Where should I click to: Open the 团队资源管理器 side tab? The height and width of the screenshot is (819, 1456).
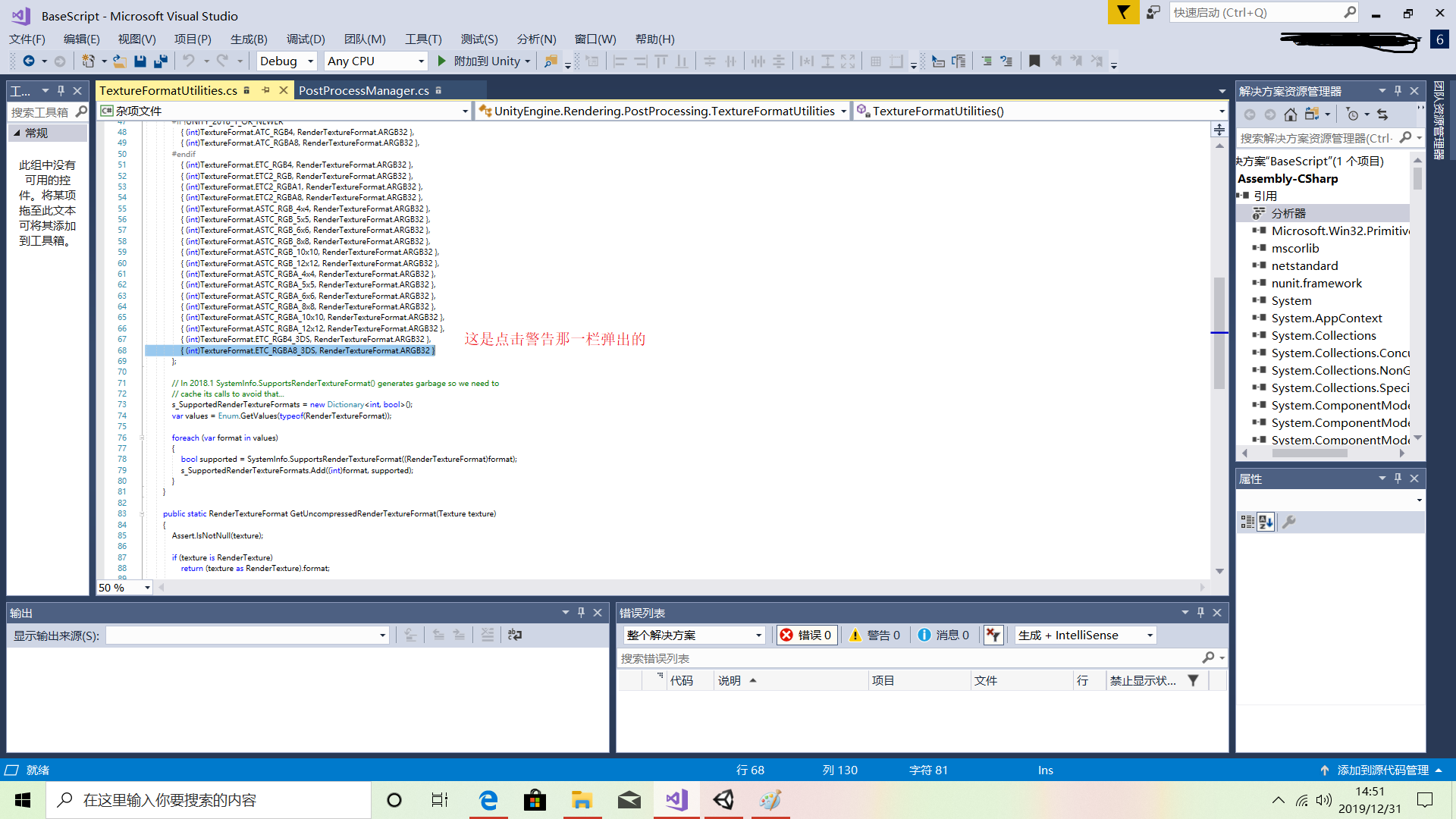click(x=1439, y=120)
